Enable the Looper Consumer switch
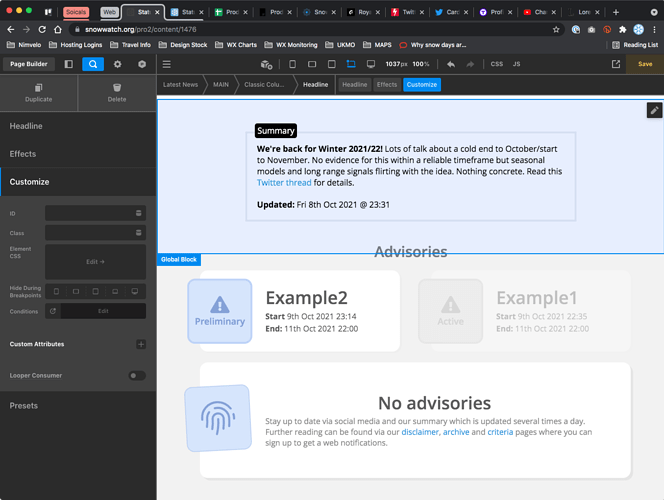The image size is (664, 500). tap(136, 376)
